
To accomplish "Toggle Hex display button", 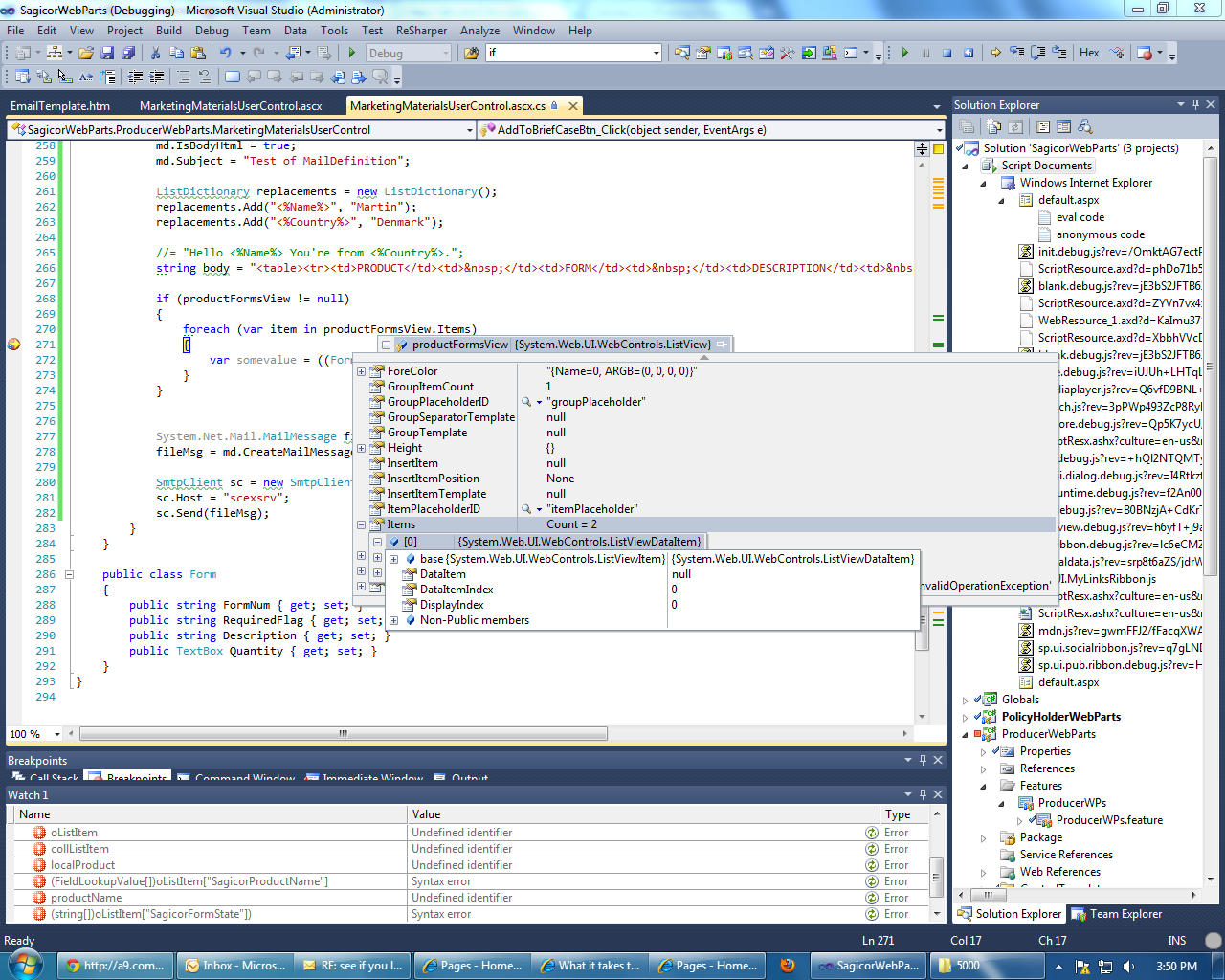I will point(1089,53).
